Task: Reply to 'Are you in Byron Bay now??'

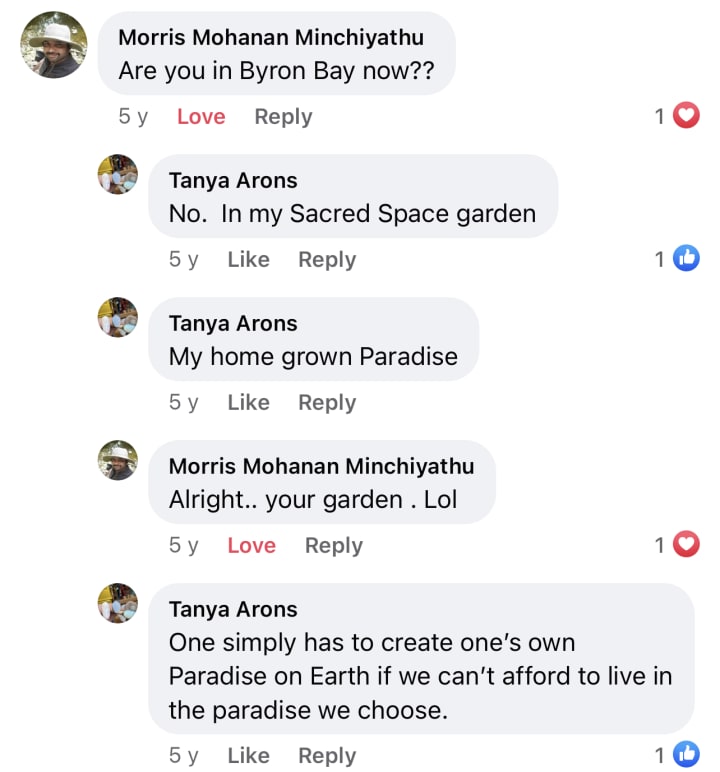Action: [x=283, y=116]
